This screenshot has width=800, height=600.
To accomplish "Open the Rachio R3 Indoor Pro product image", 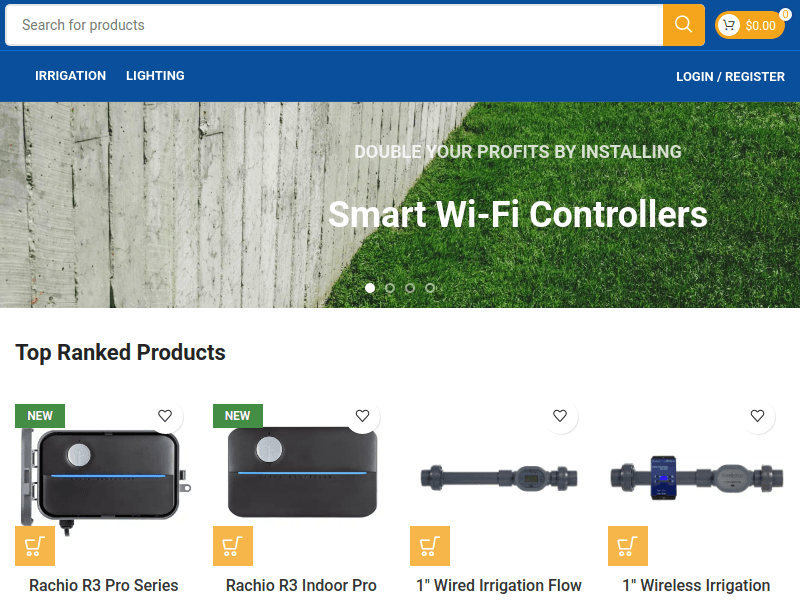I will [x=302, y=472].
